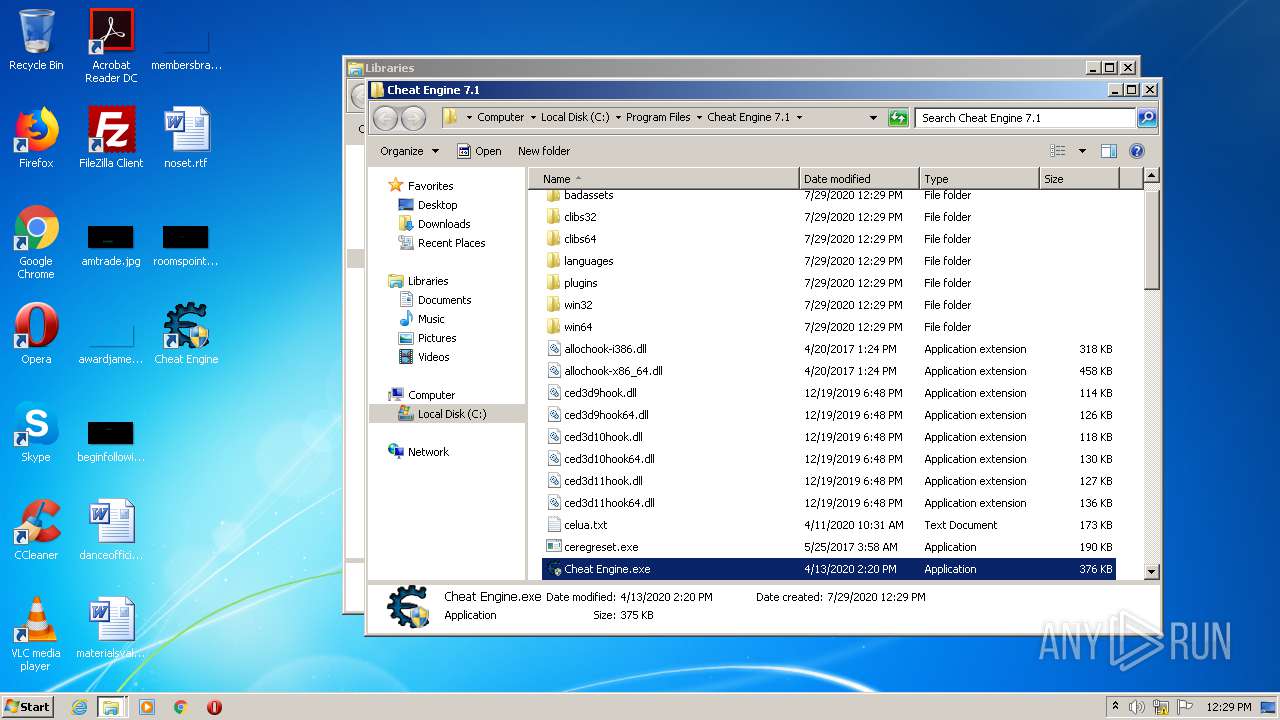
Task: Click the file list scroll down arrow
Action: [1151, 572]
